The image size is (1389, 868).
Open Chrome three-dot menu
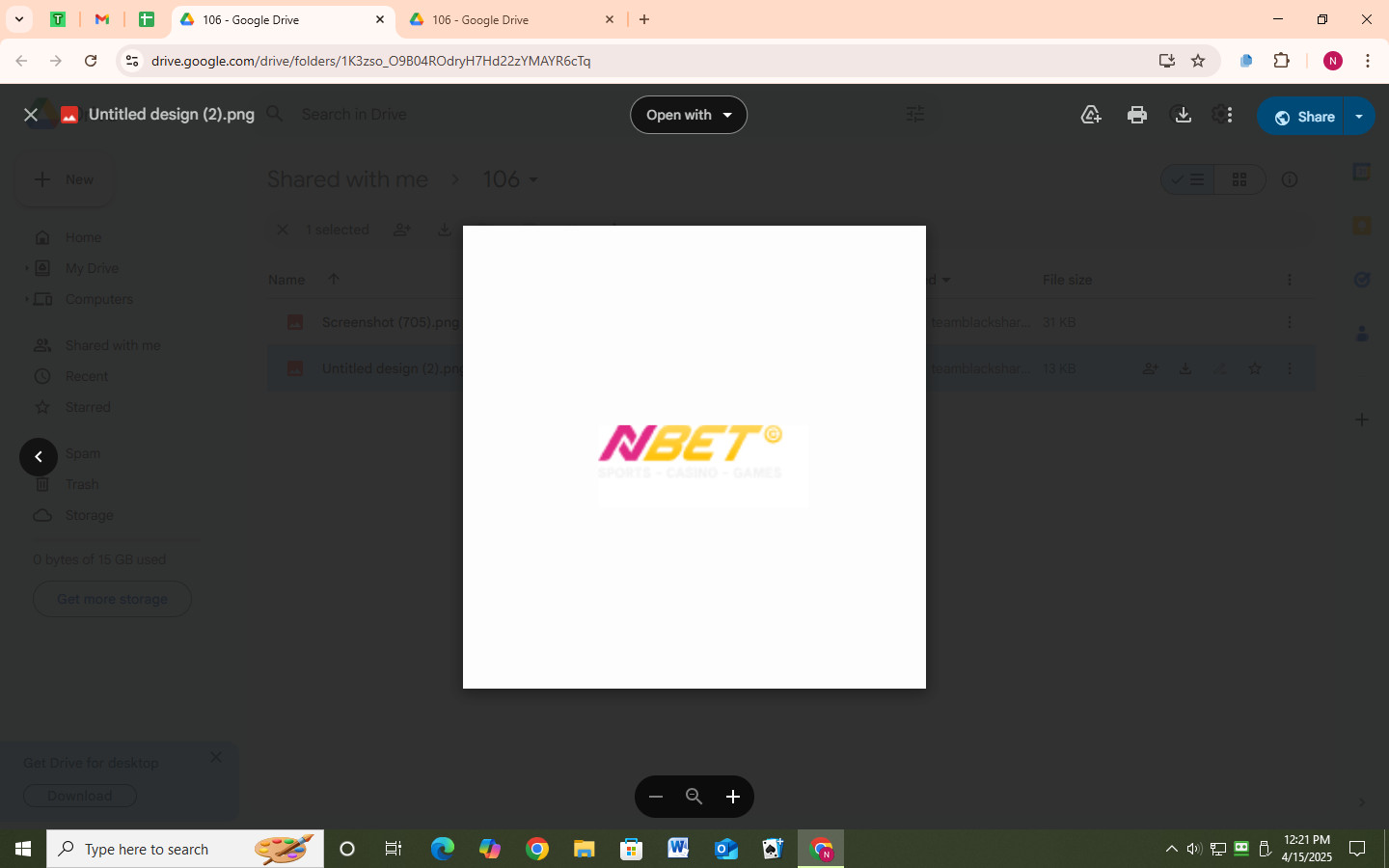click(1368, 61)
